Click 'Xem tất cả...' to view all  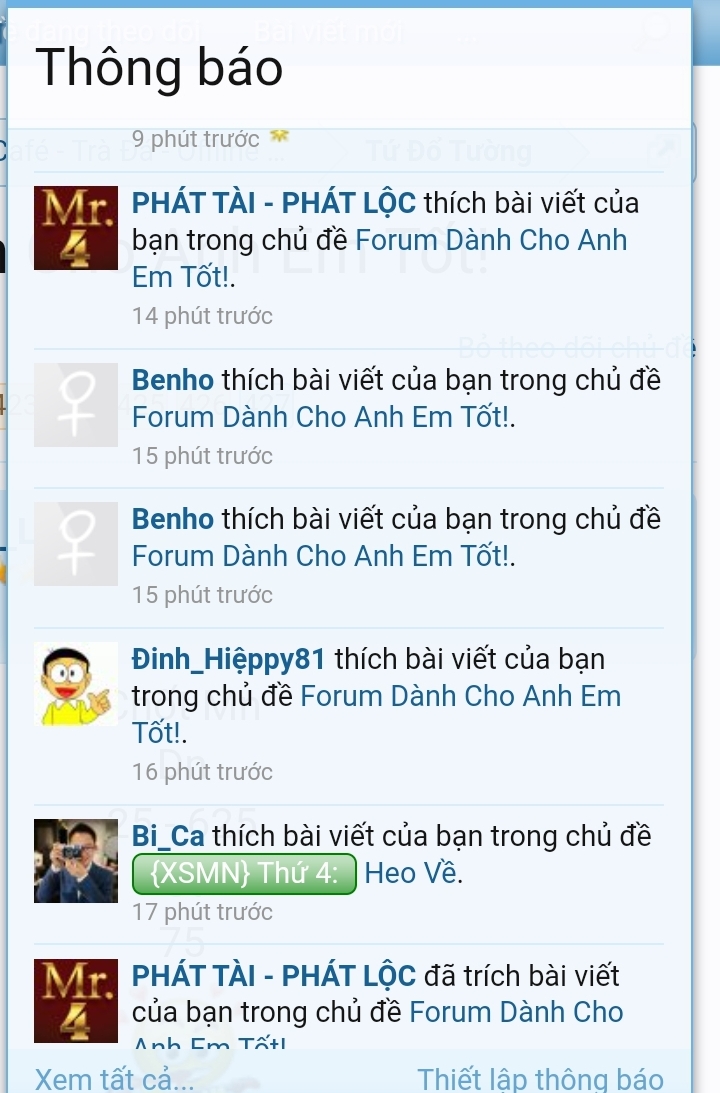pyautogui.click(x=115, y=1079)
